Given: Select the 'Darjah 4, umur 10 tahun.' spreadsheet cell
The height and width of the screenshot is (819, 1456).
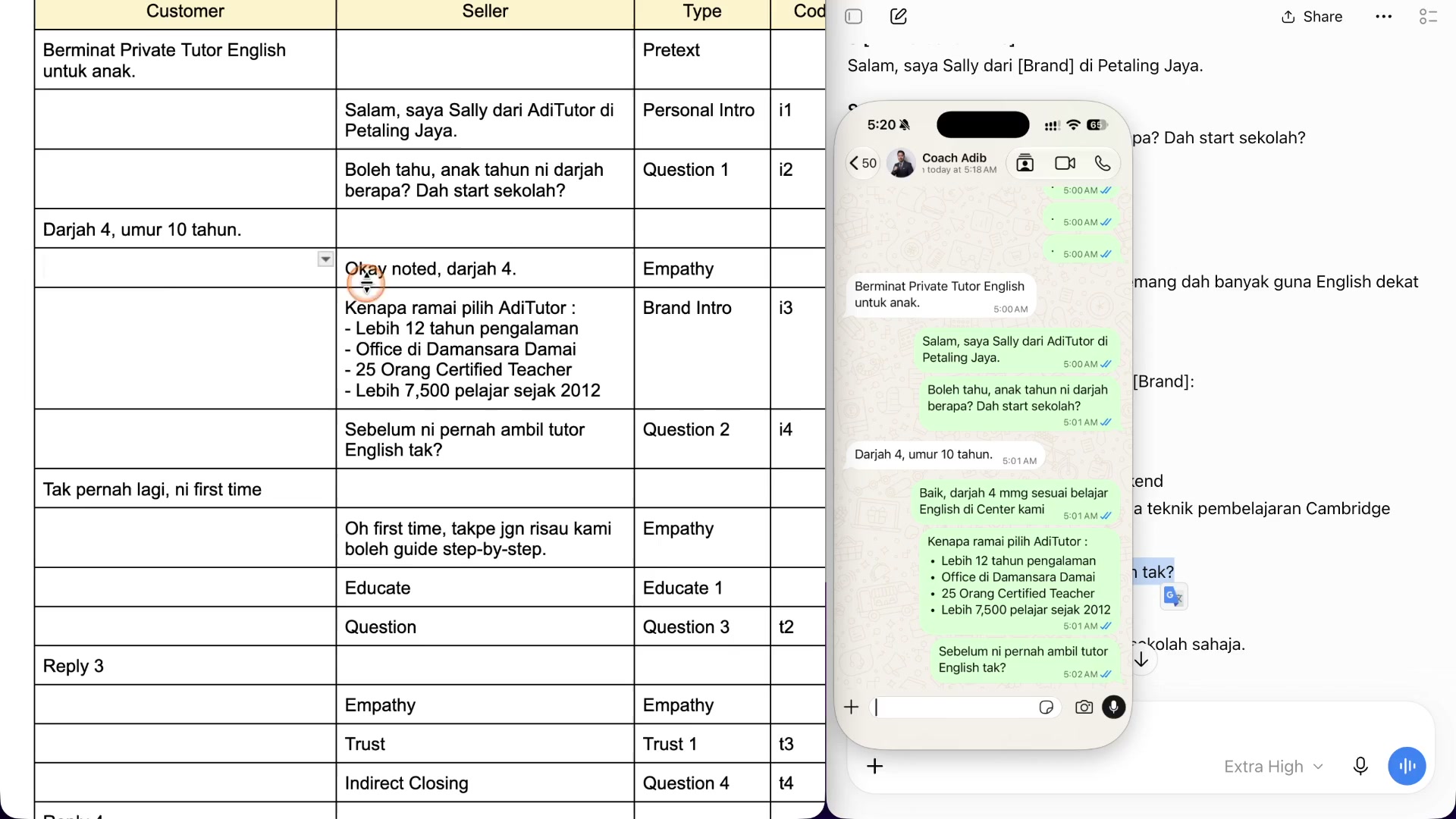Looking at the screenshot, I should pos(185,229).
